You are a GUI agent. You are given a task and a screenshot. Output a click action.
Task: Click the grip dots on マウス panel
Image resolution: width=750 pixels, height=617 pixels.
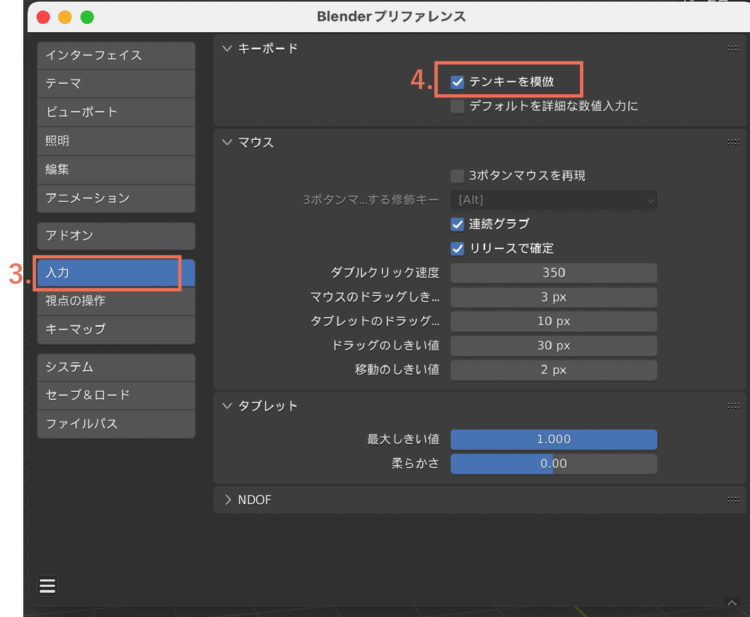[733, 142]
